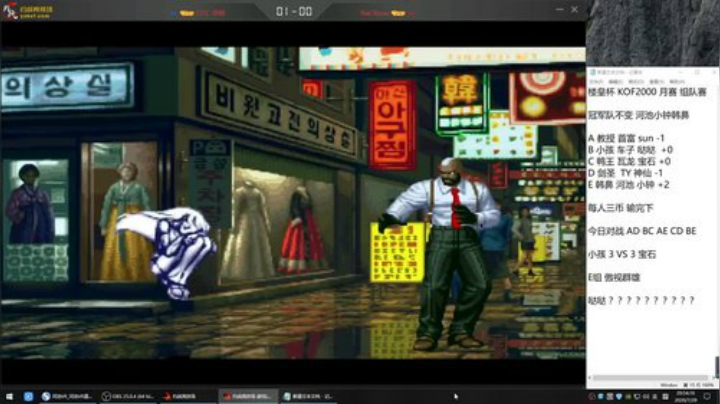Click the right player name in the top bar

(374, 13)
